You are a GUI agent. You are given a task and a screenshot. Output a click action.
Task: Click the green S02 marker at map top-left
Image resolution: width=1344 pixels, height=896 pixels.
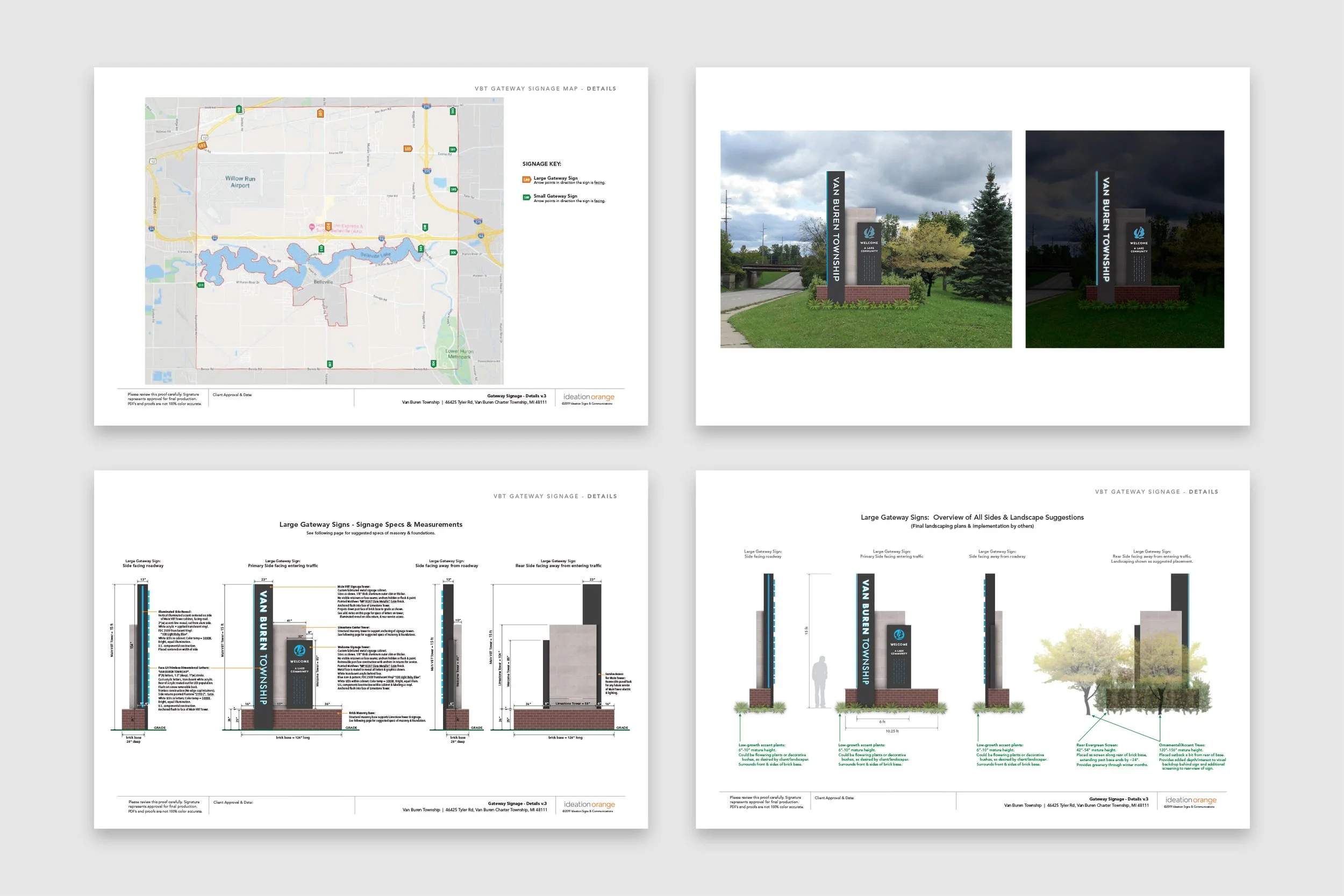coord(239,110)
